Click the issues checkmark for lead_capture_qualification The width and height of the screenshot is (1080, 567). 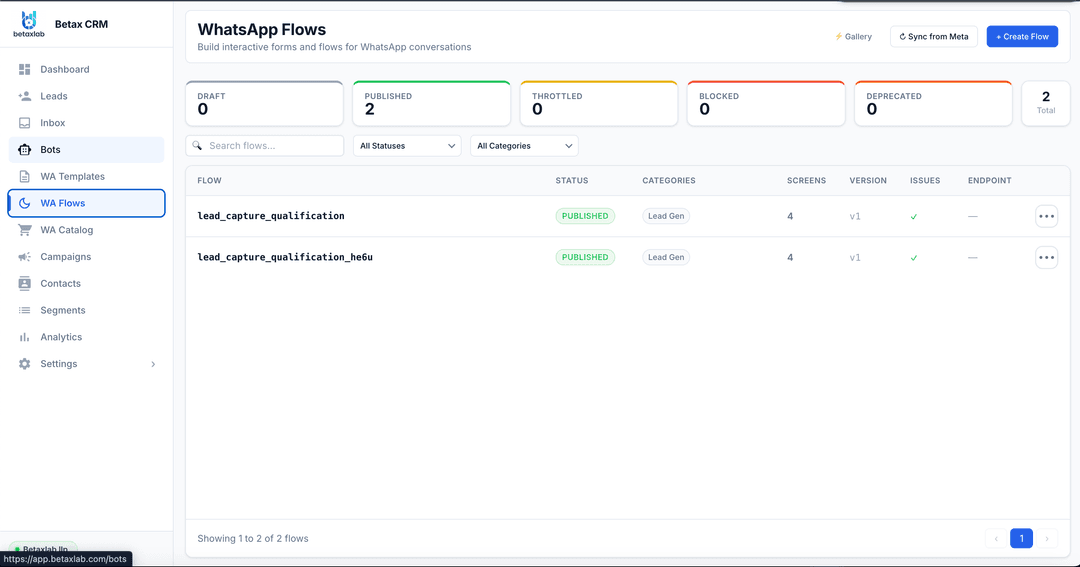[914, 216]
